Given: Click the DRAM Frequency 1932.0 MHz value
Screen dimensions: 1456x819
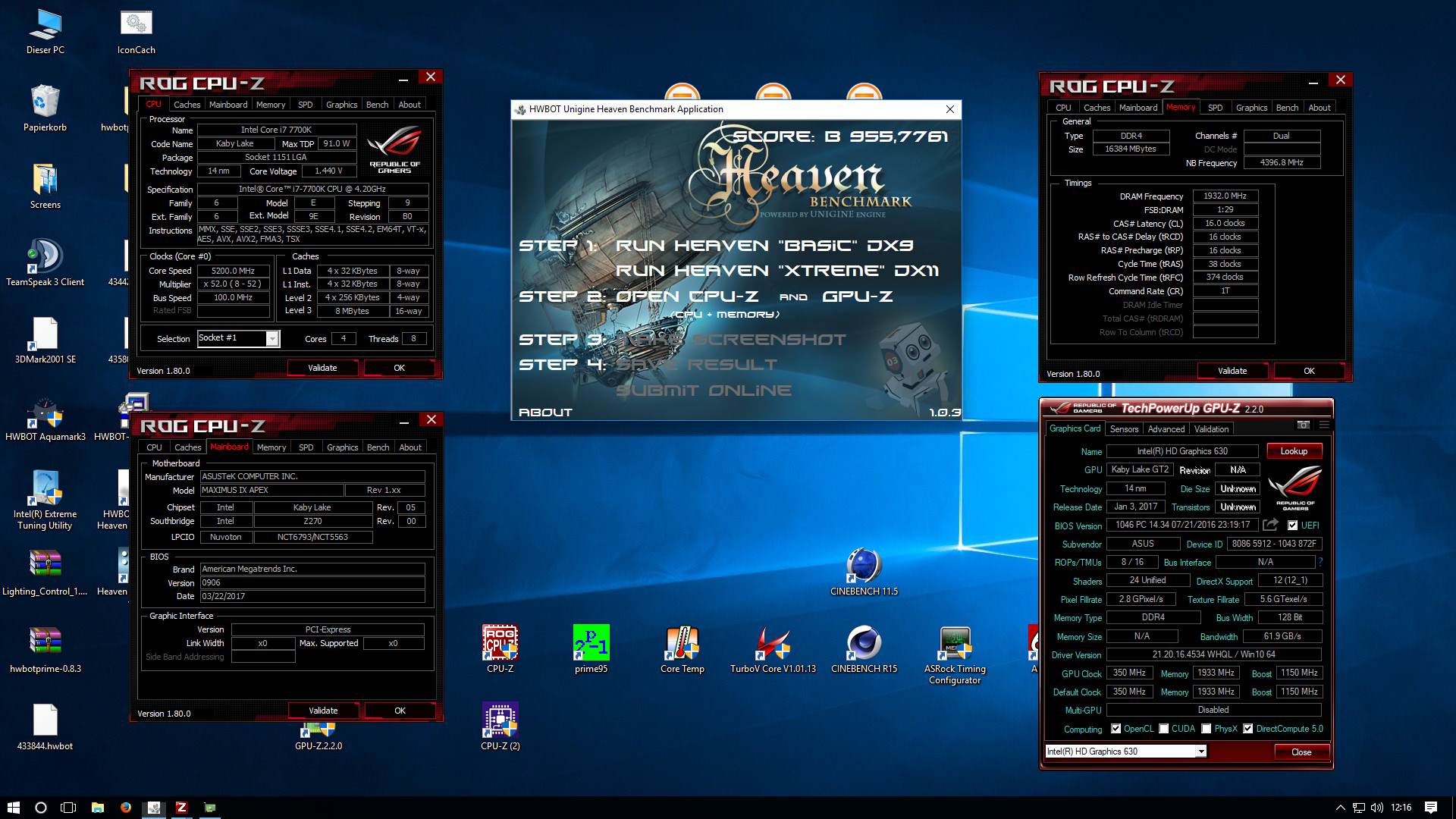Looking at the screenshot, I should (x=1225, y=196).
